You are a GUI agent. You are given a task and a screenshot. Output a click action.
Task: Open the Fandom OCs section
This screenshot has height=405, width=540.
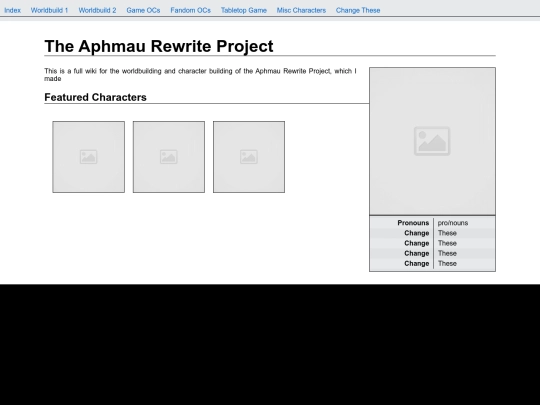190,10
